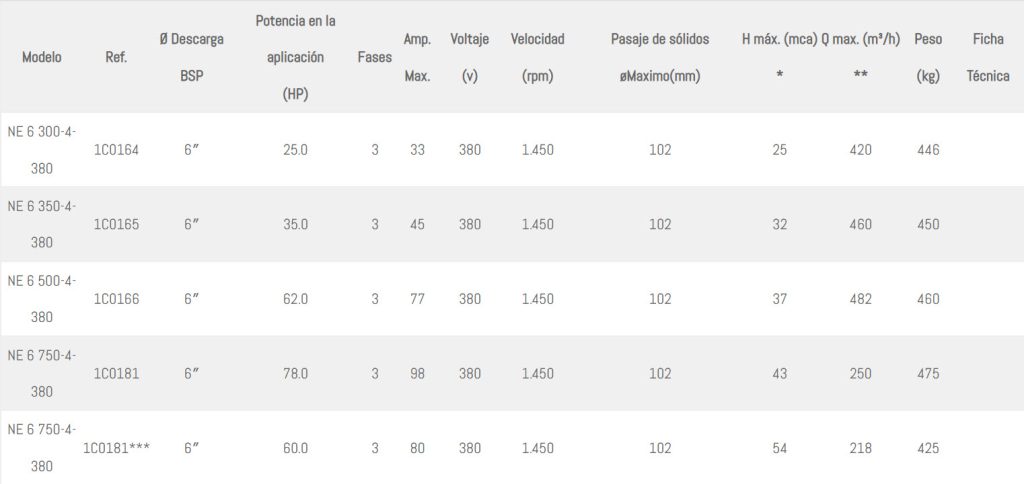Select reference code 1C0165
The image size is (1024, 484).
tap(116, 225)
